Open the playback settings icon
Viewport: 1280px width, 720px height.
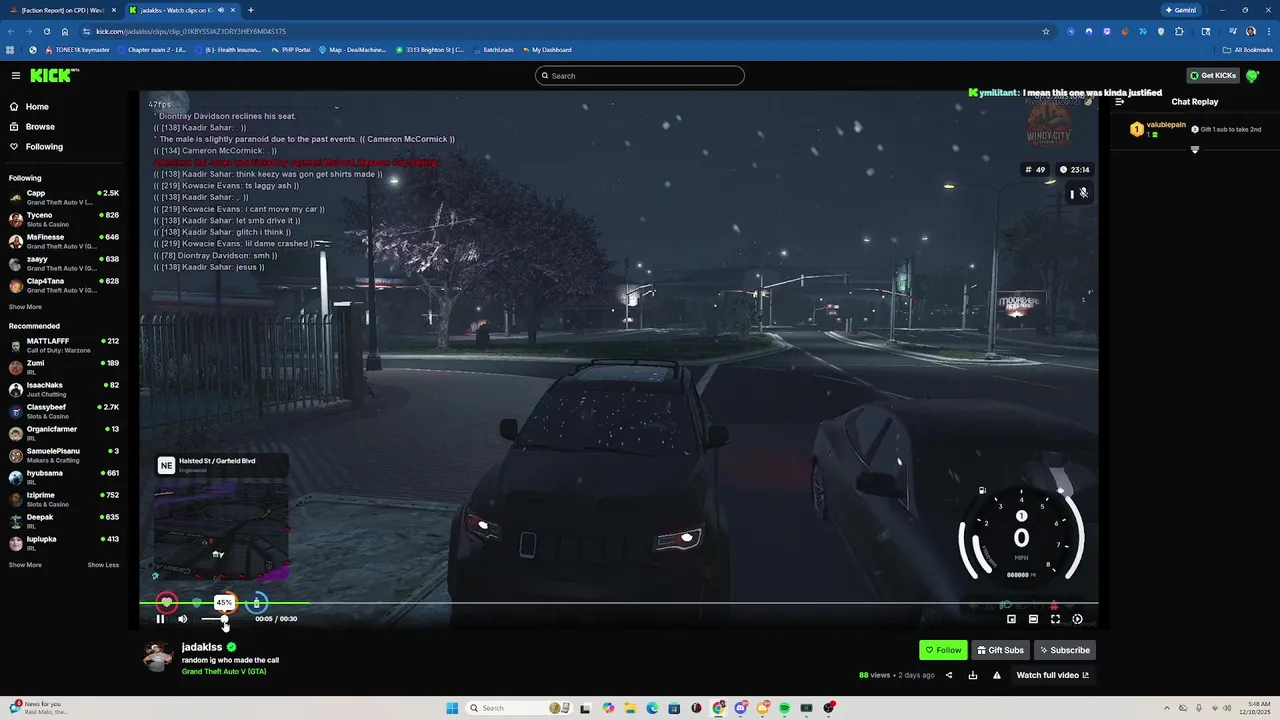pos(1077,619)
